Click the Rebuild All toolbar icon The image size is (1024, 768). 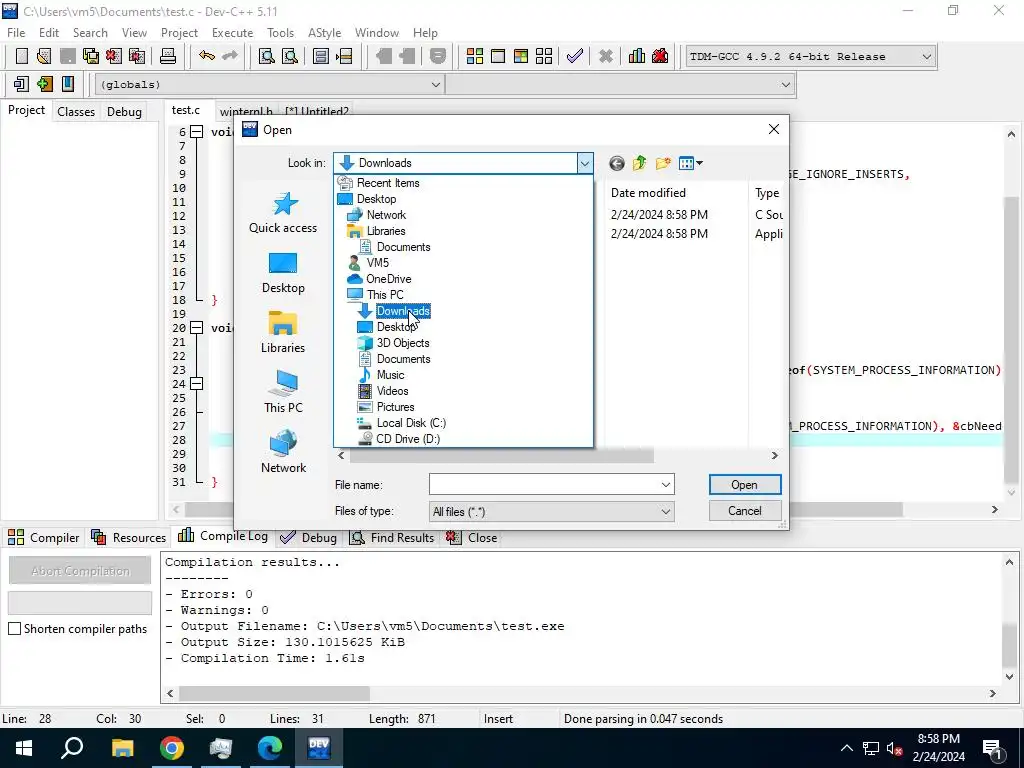[543, 56]
